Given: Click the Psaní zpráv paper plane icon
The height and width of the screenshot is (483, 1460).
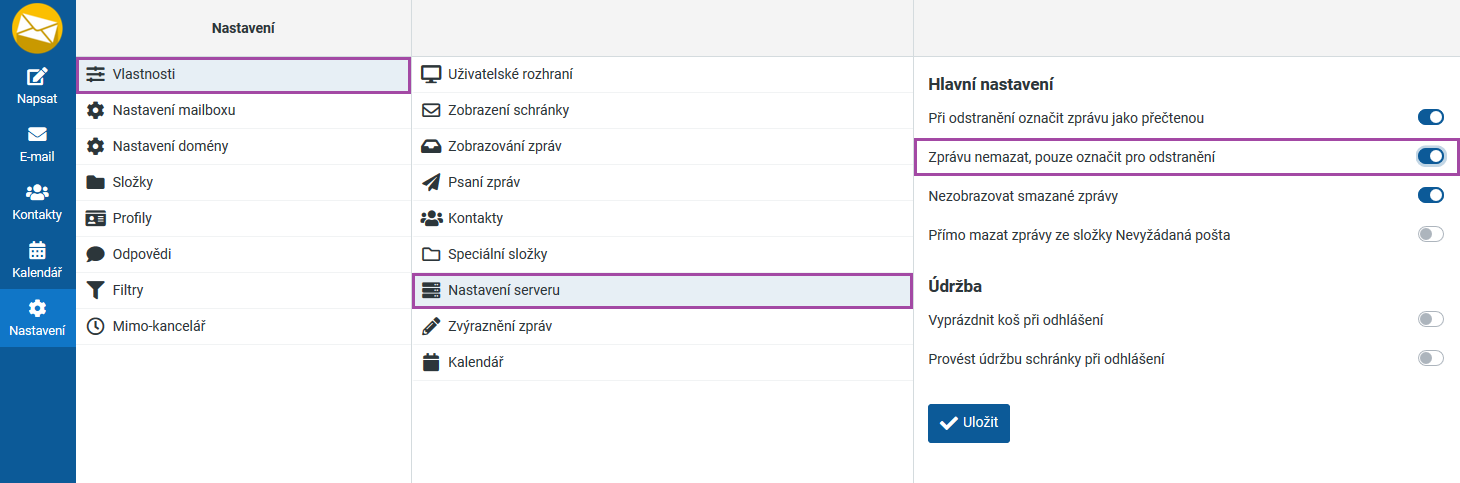Looking at the screenshot, I should [431, 182].
